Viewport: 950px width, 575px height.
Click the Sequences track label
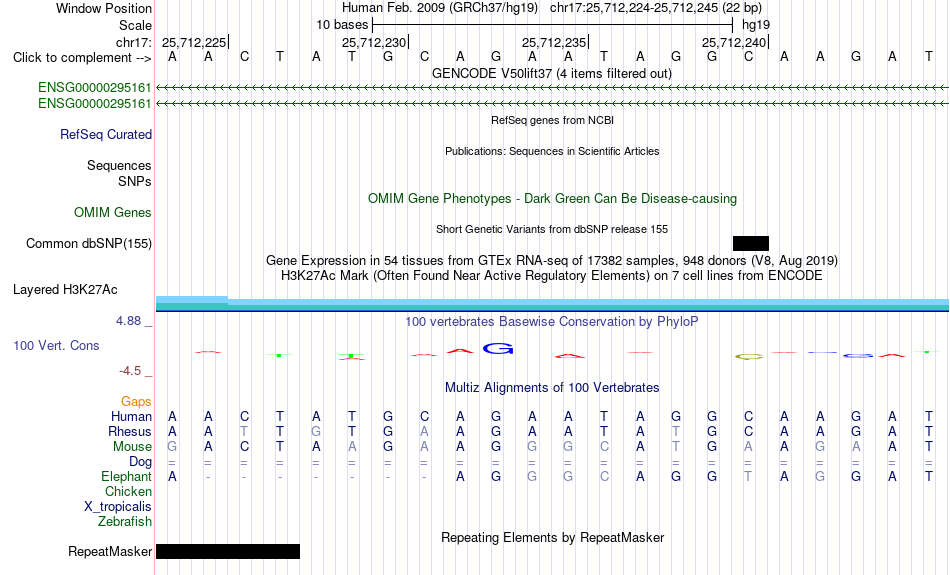(119, 165)
